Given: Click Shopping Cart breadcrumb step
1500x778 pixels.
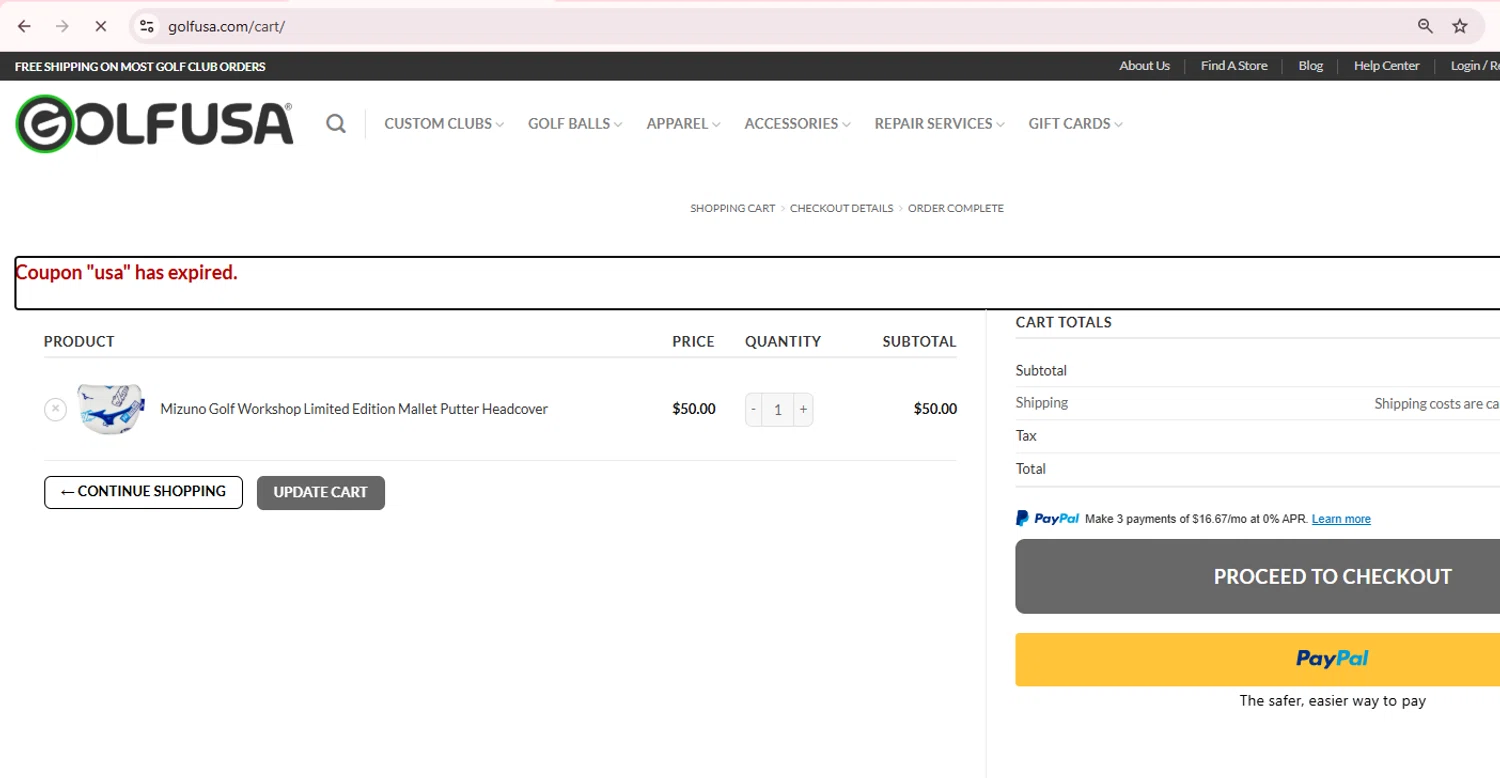Looking at the screenshot, I should point(732,208).
